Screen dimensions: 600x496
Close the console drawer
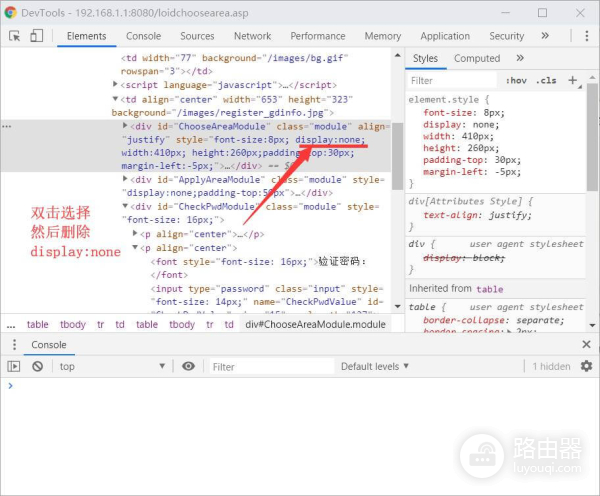pos(586,345)
